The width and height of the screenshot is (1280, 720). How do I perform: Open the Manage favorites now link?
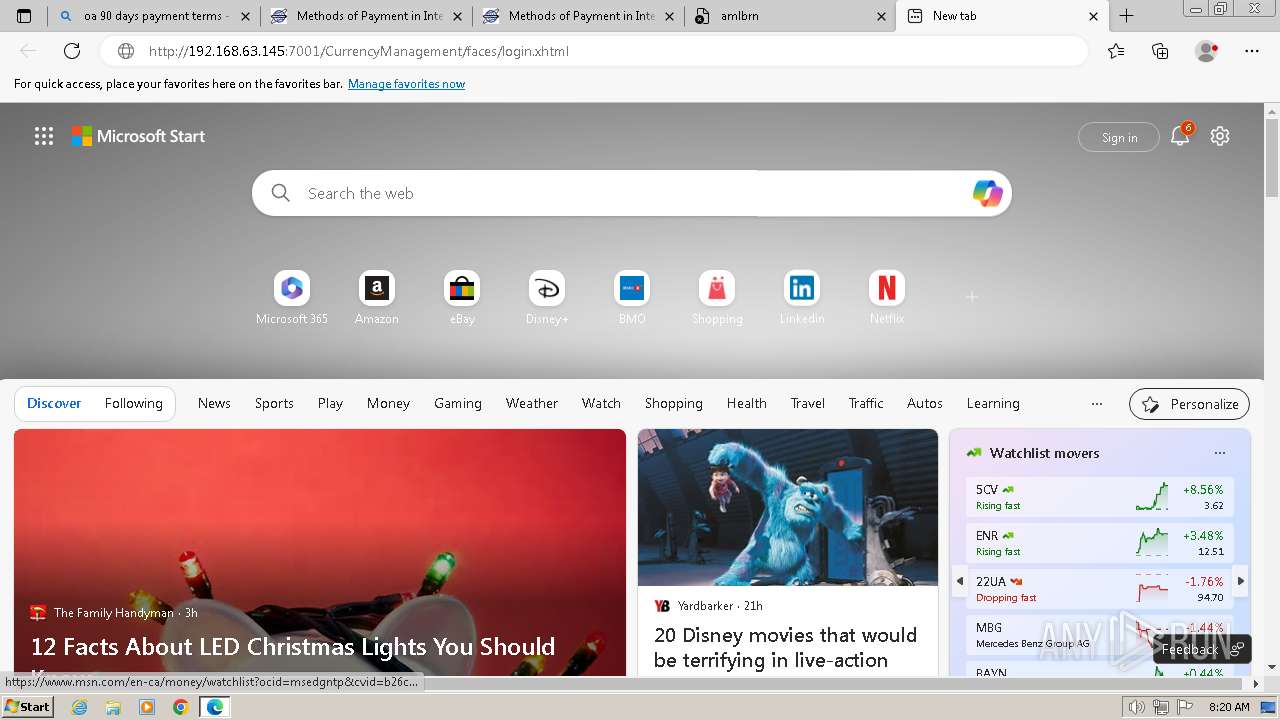pyautogui.click(x=406, y=84)
